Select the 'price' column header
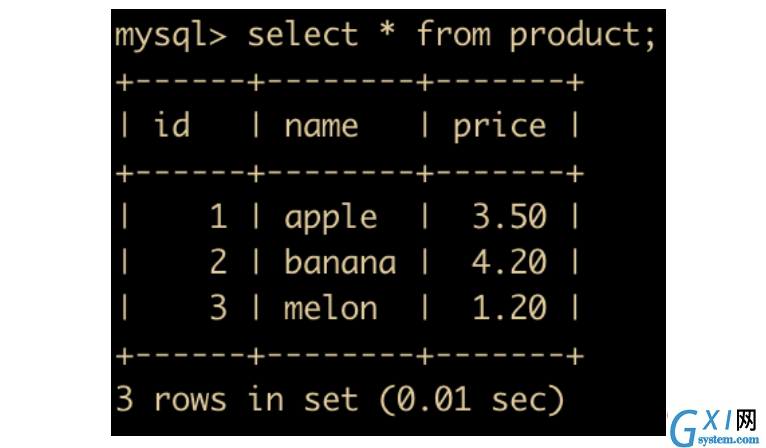766x448 pixels. [499, 128]
